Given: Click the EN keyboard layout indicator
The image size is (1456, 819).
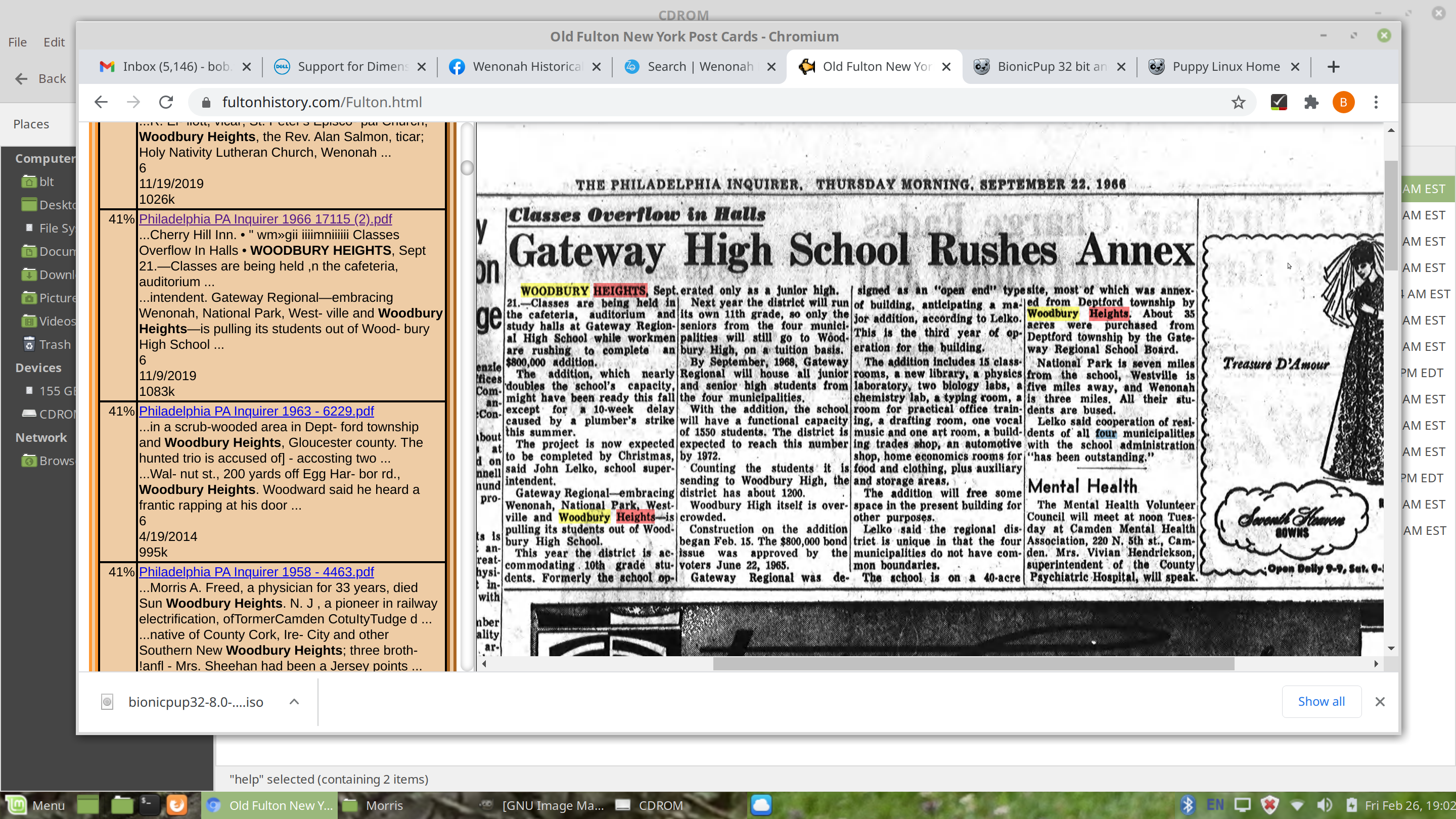Looking at the screenshot, I should [1215, 805].
